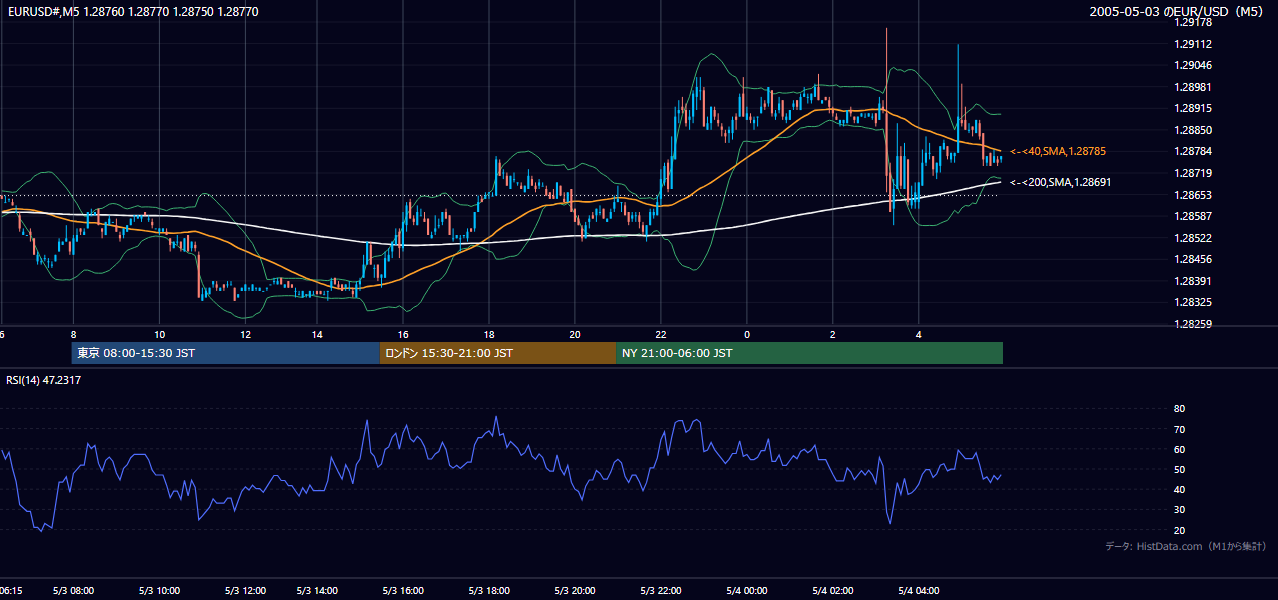
Task: Click the 5/3 08:00 date label
Action: tap(74, 591)
